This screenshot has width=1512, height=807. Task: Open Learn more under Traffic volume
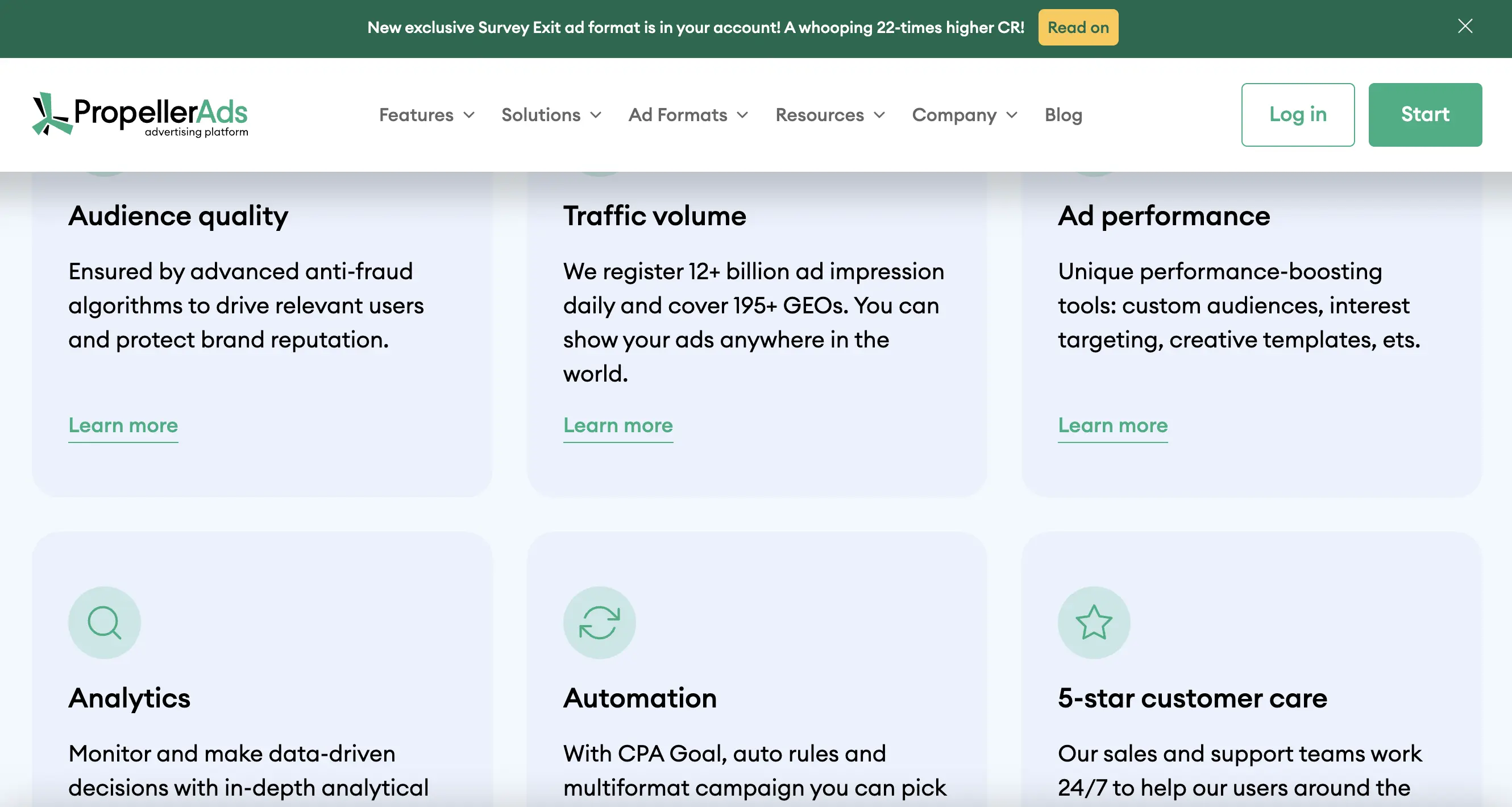click(618, 425)
